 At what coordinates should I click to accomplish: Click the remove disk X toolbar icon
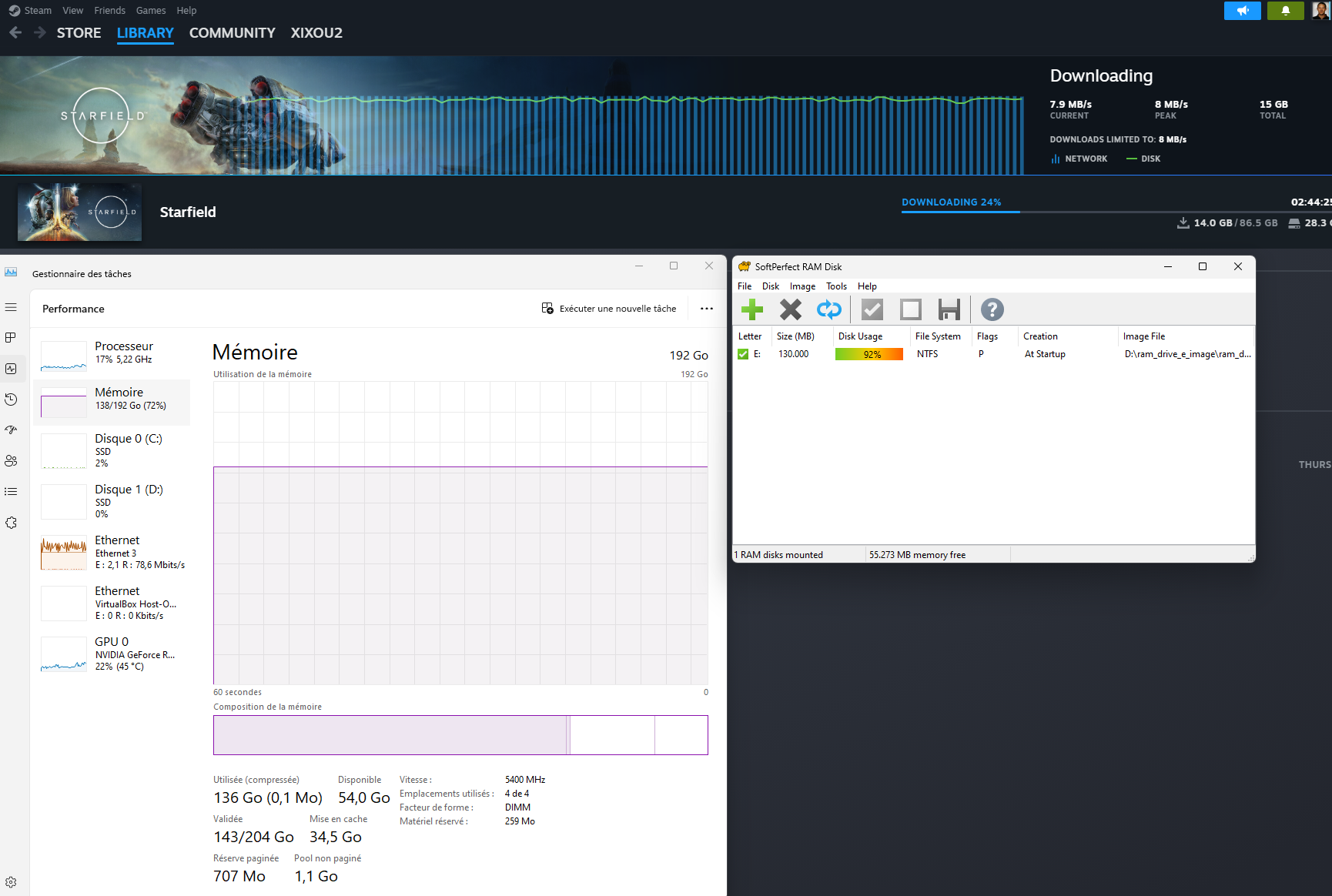[790, 309]
